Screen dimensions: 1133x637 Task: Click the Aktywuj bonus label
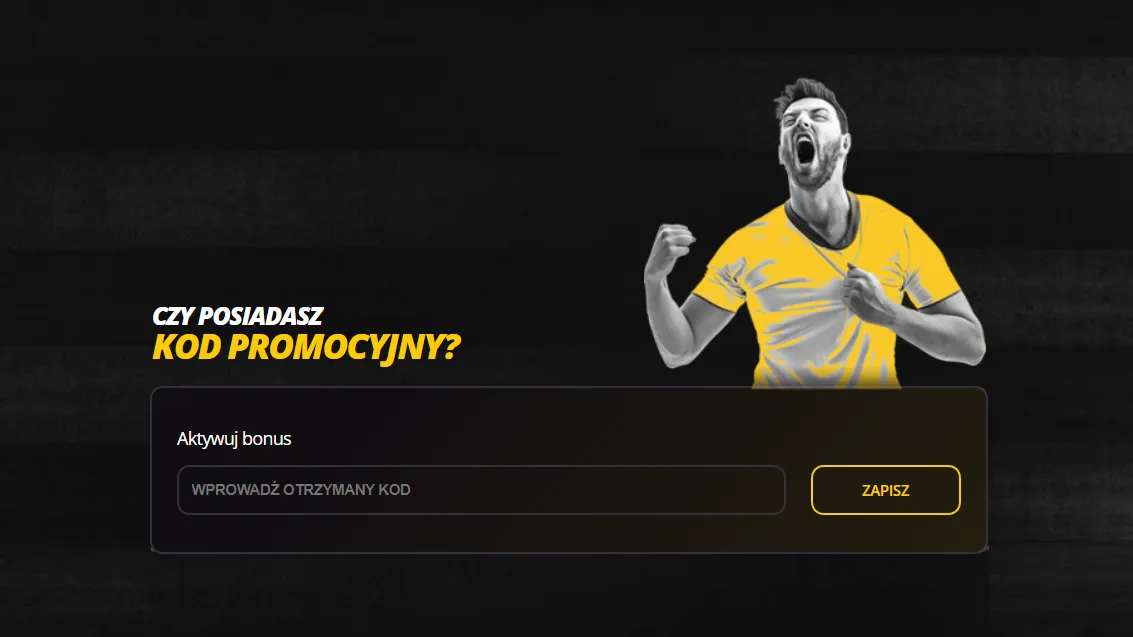[x=234, y=438]
